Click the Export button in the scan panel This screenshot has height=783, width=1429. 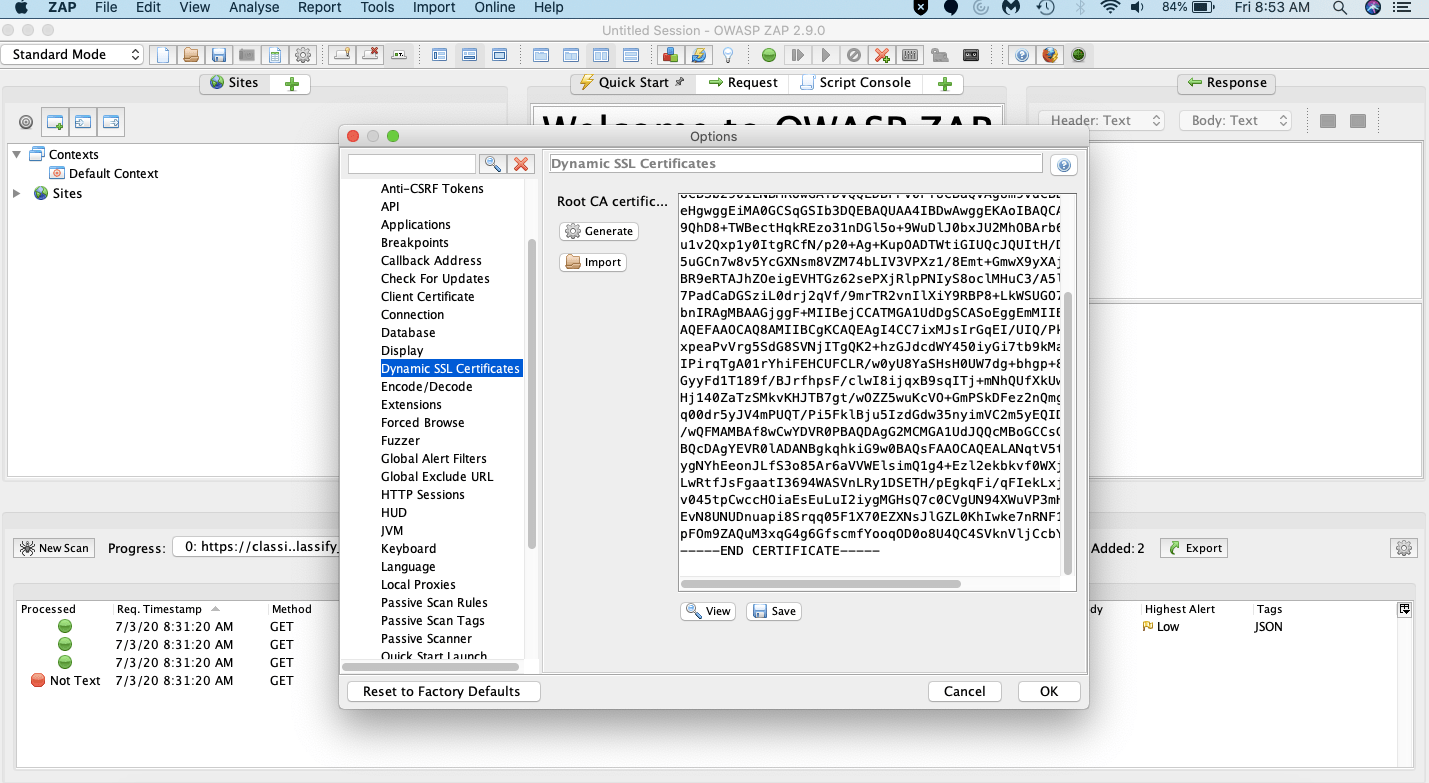point(1193,548)
